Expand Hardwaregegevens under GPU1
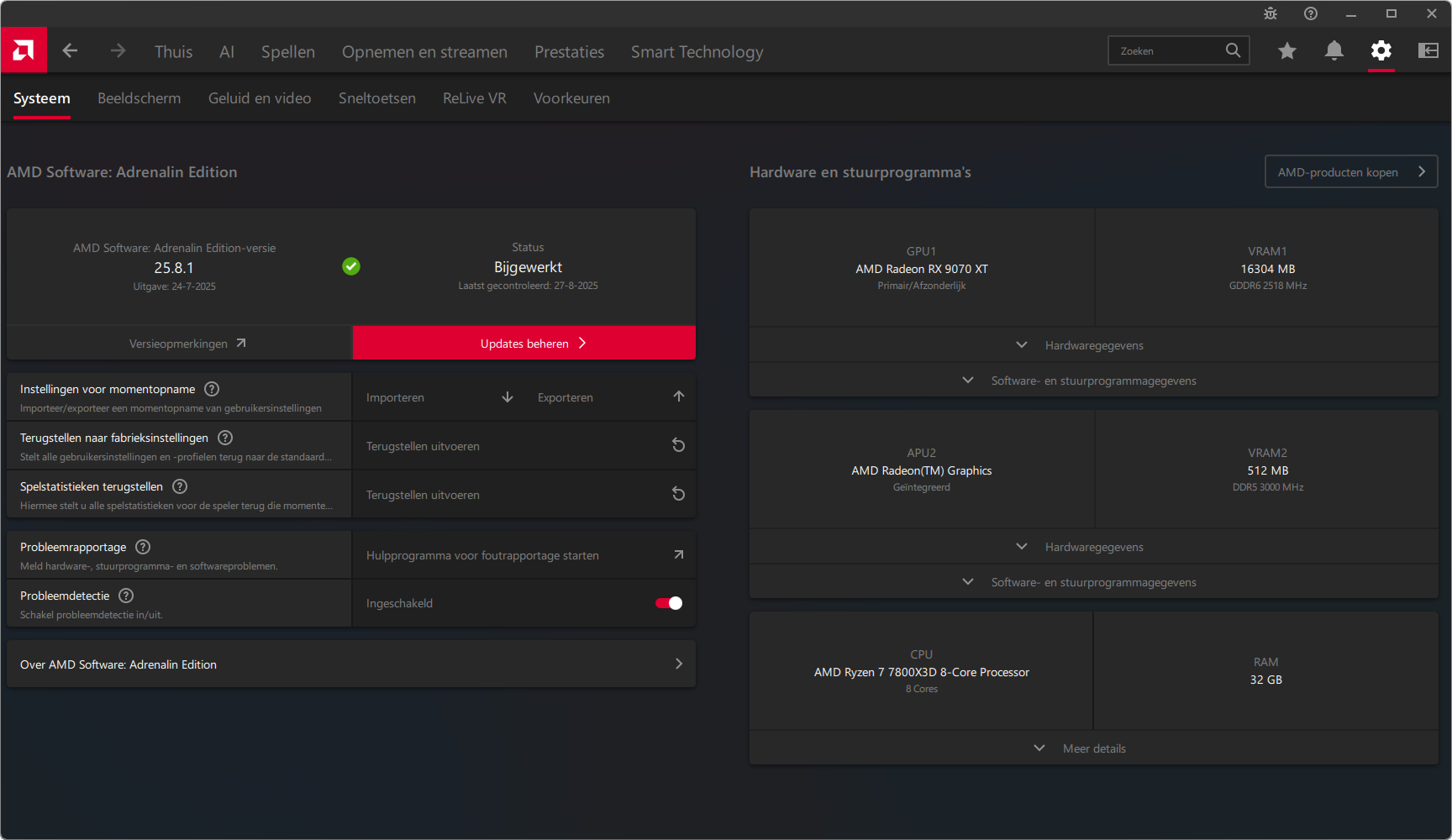 pyautogui.click(x=1093, y=345)
